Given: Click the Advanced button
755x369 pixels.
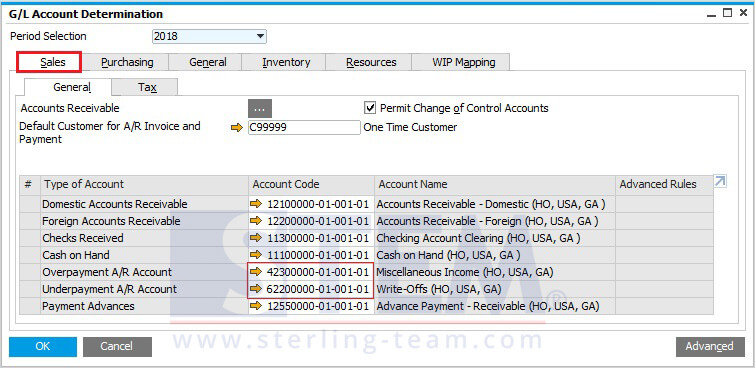Looking at the screenshot, I should (710, 346).
